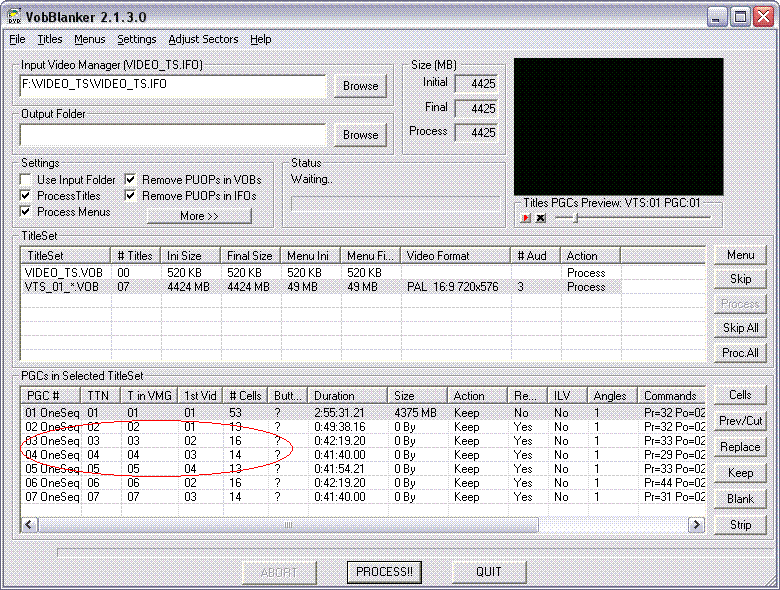Screen dimensions: 780x590
Task: Open the Adjust Sectors menu
Action: (x=203, y=39)
